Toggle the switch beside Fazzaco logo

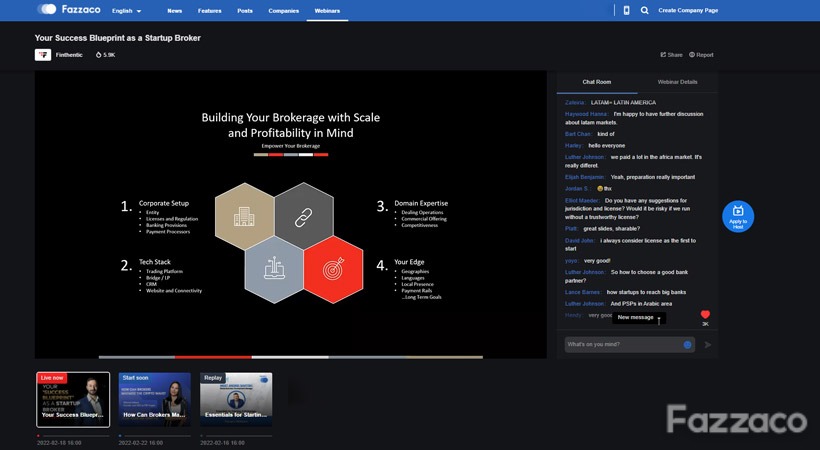click(x=47, y=9)
